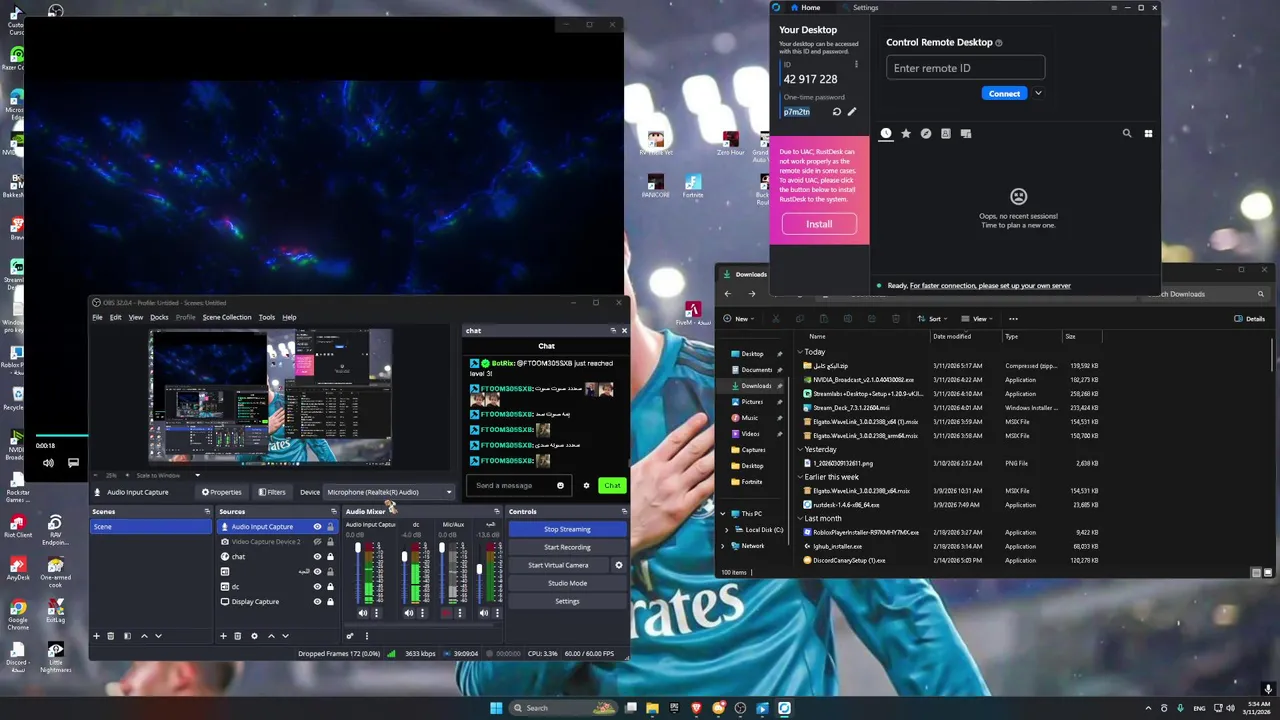
Task: Unlock the dc source lock
Action: pos(330,587)
